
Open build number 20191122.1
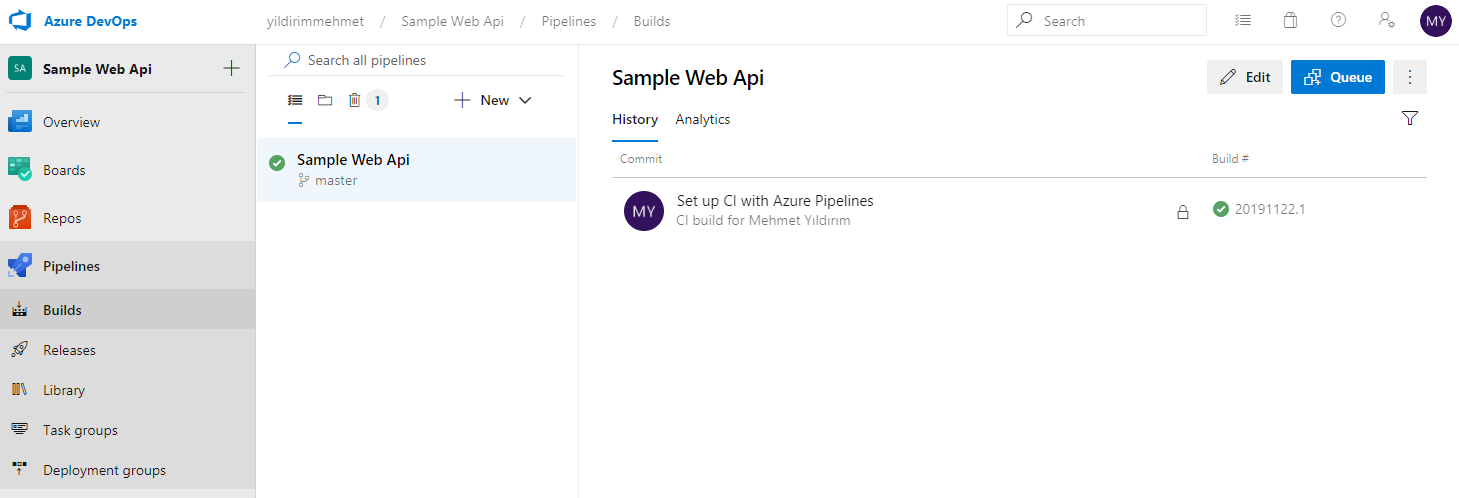[x=1270, y=209]
